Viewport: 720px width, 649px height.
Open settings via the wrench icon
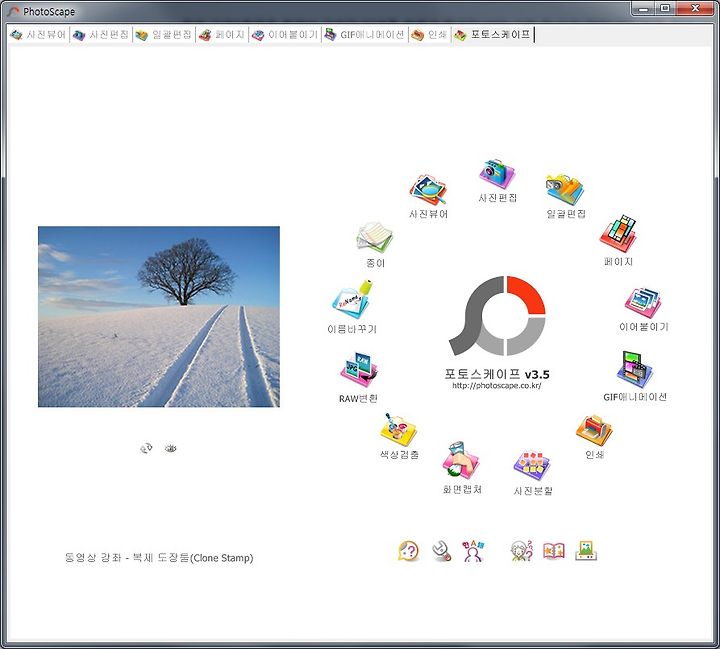441,551
